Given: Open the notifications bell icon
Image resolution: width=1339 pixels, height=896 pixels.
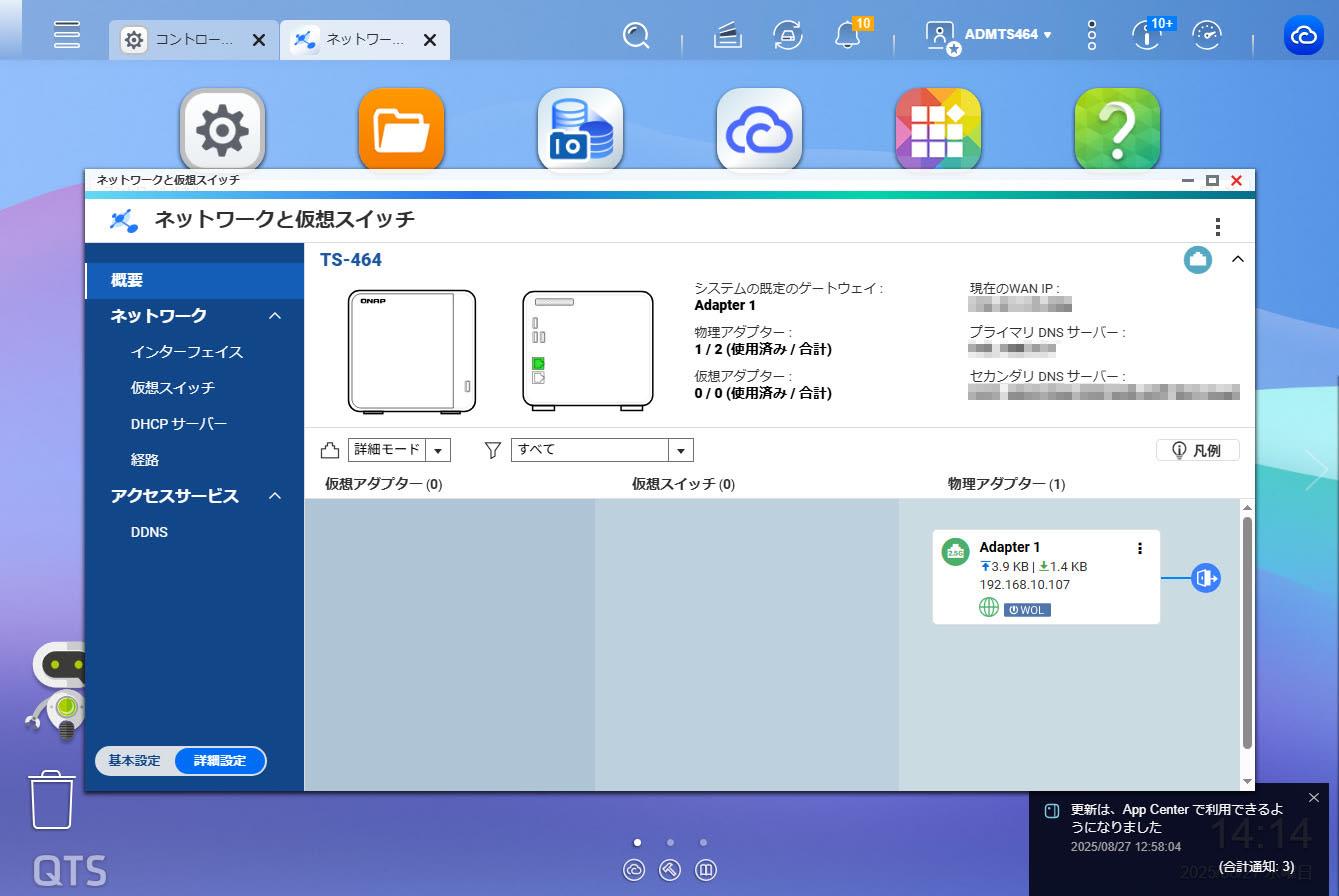Looking at the screenshot, I should click(847, 36).
